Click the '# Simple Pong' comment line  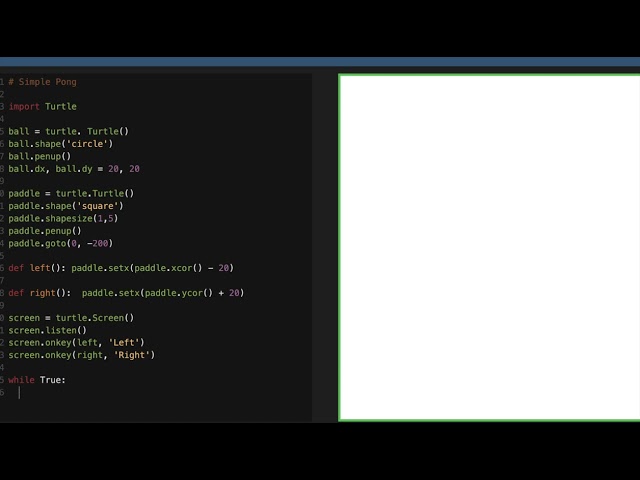tap(42, 82)
